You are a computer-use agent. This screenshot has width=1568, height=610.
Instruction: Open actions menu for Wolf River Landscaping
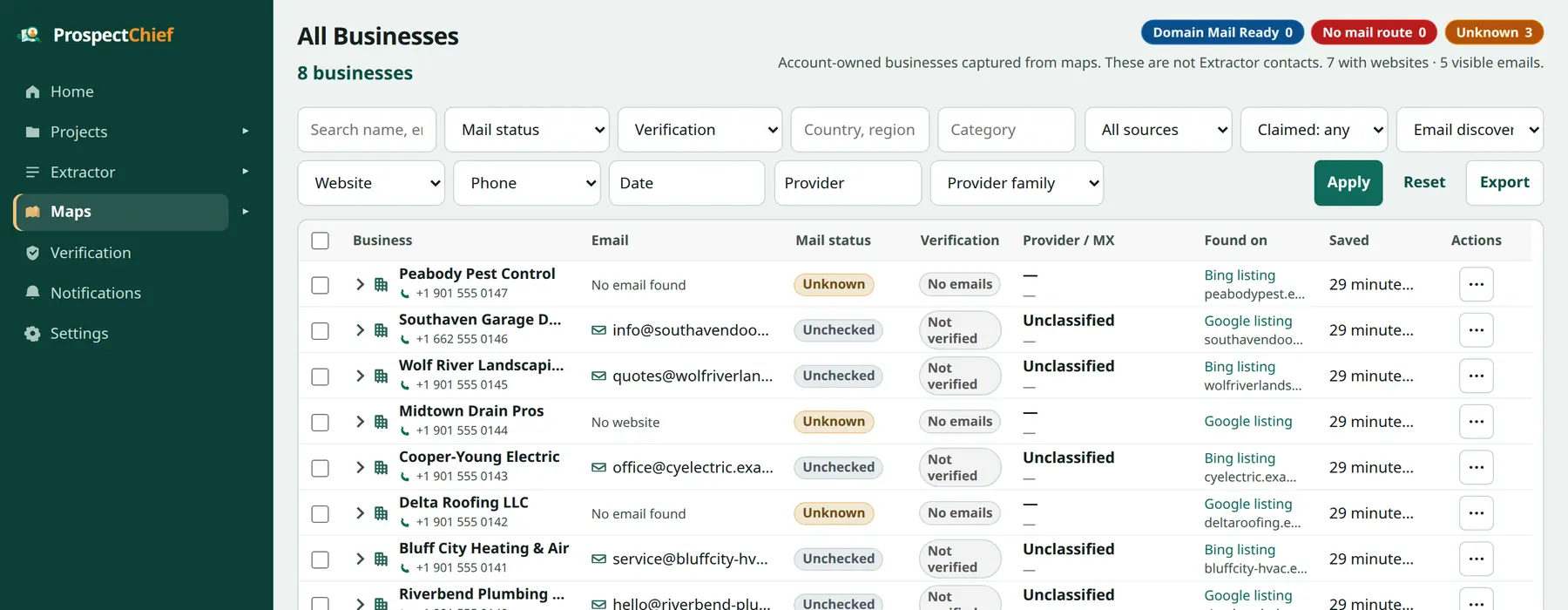[x=1476, y=376]
